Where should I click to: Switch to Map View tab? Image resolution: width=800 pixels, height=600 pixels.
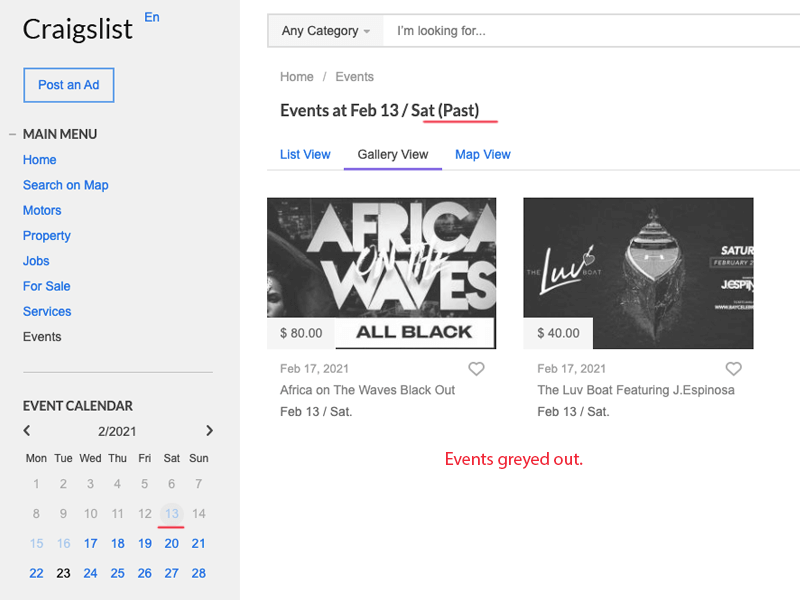[483, 155]
